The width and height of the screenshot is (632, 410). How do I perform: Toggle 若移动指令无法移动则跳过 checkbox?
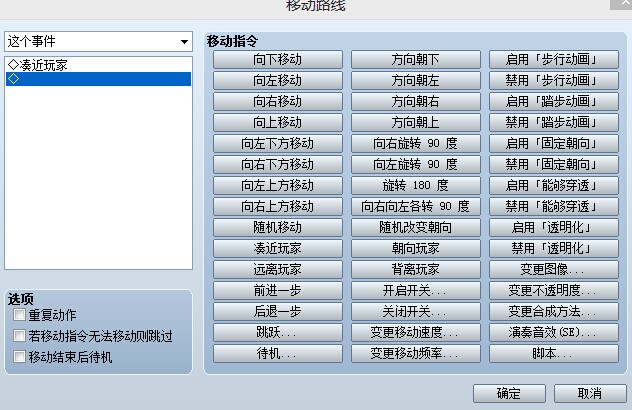tap(19, 335)
